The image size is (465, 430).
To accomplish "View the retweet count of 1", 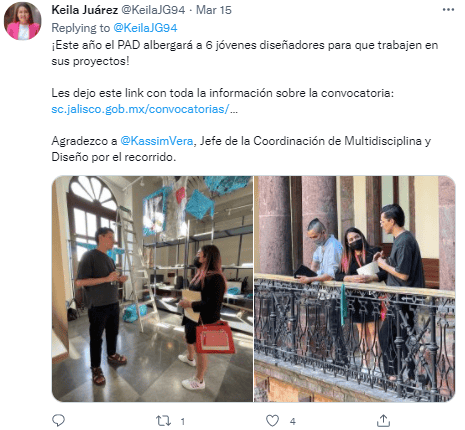I will click(182, 422).
